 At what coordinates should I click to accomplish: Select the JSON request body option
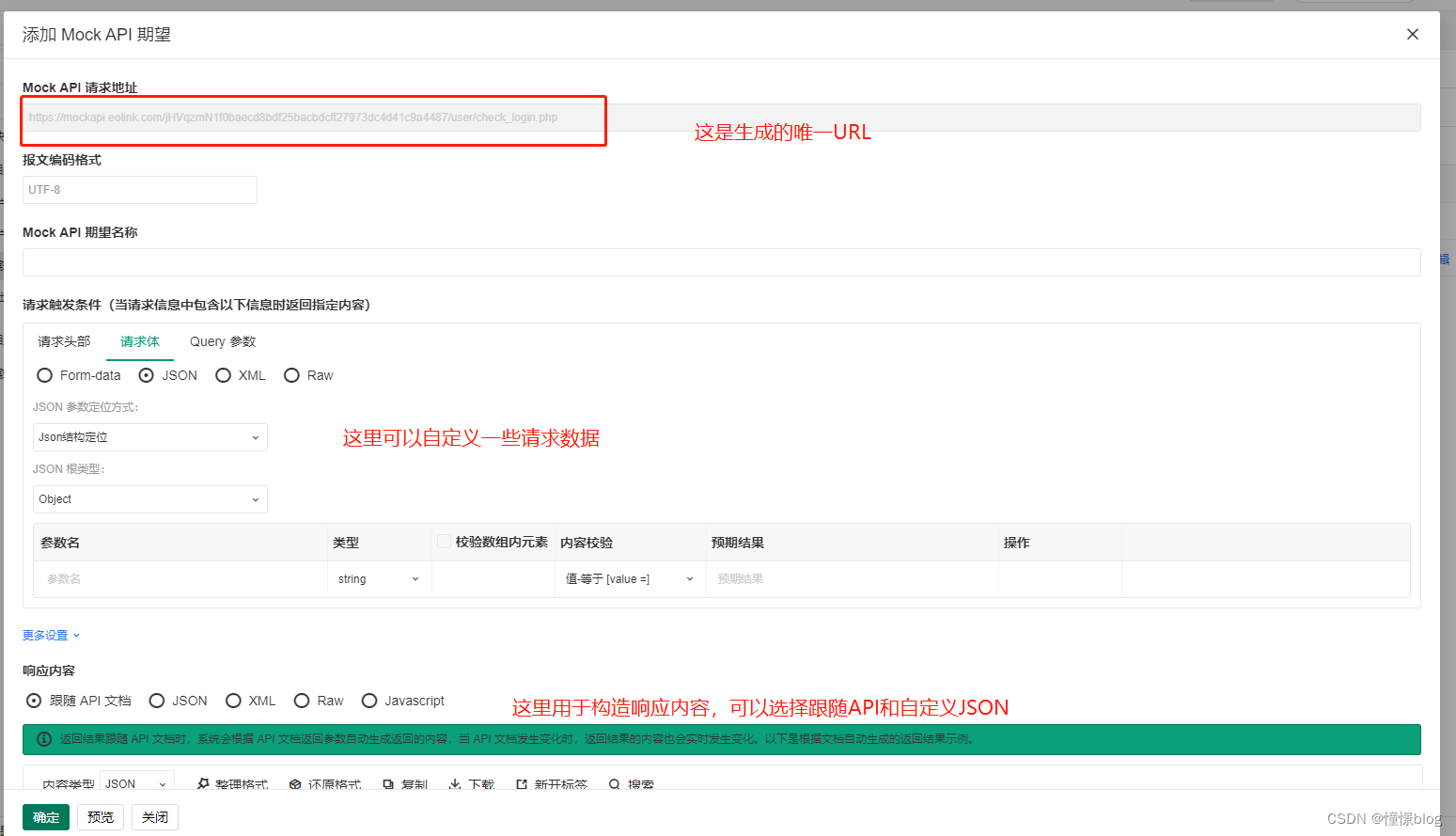(x=146, y=375)
